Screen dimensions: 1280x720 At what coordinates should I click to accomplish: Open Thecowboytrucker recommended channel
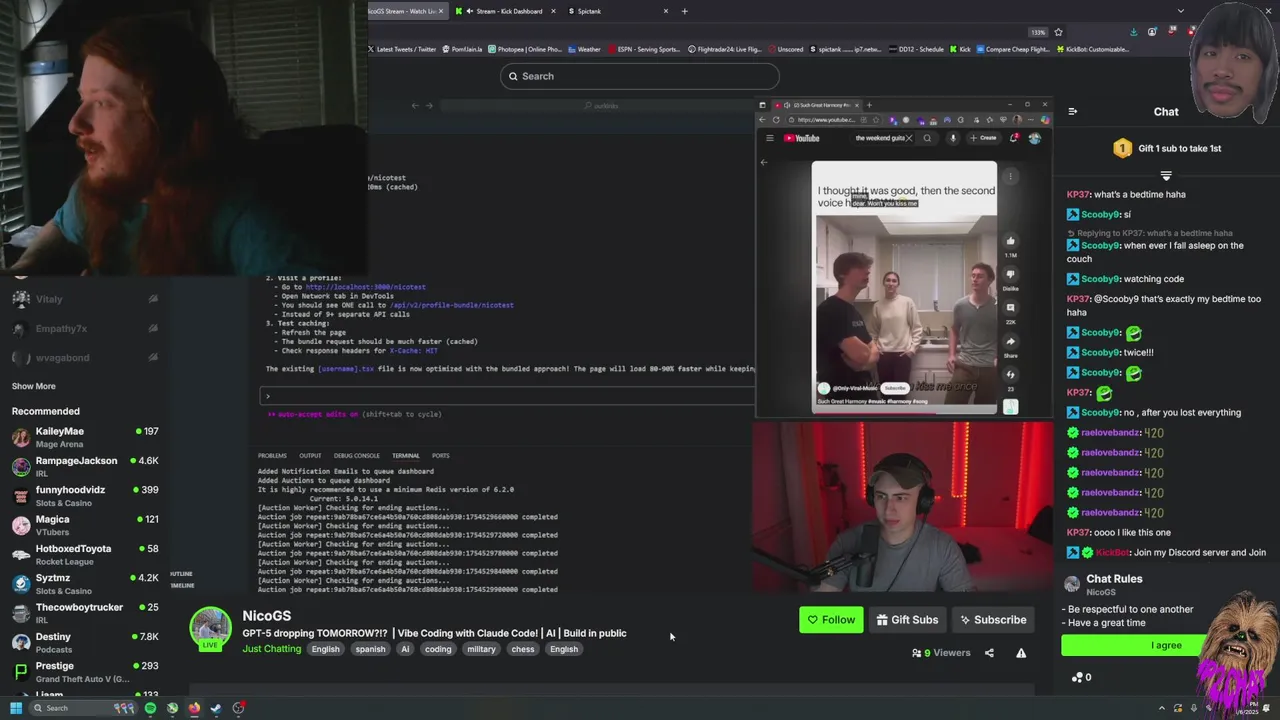85,613
